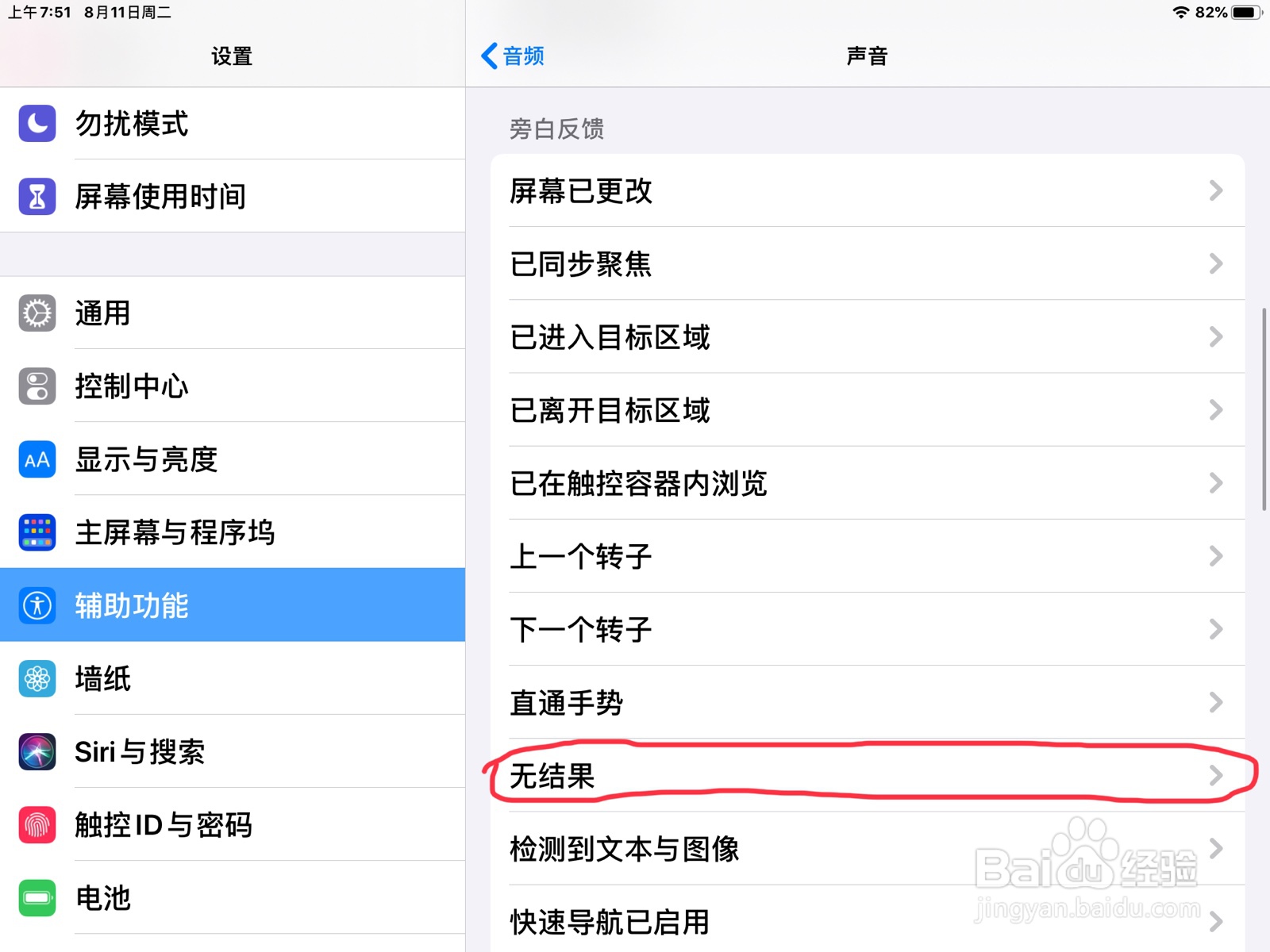Open the 无结果 chevron arrow
Screen dimensions: 1270x952
(1216, 775)
